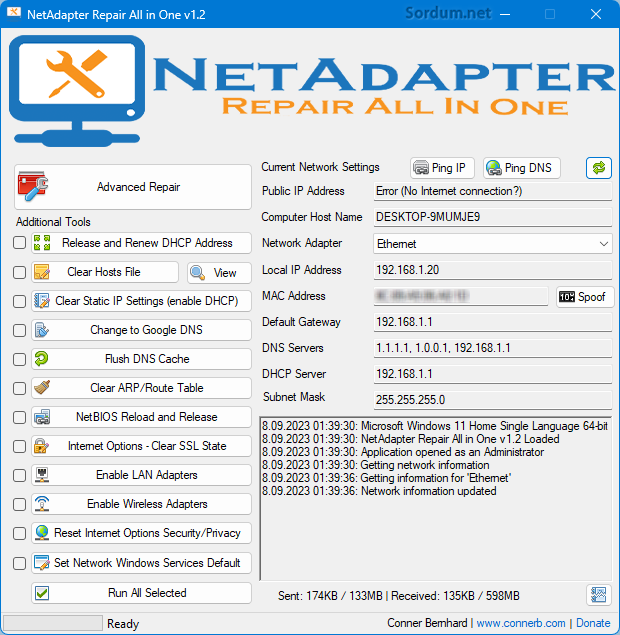Click the DHCP Server field
The image size is (620, 635).
[x=492, y=374]
